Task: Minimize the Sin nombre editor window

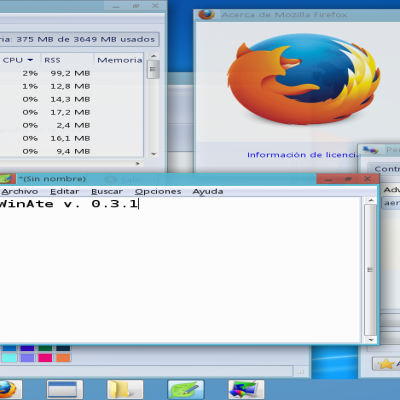Action: click(x=328, y=179)
